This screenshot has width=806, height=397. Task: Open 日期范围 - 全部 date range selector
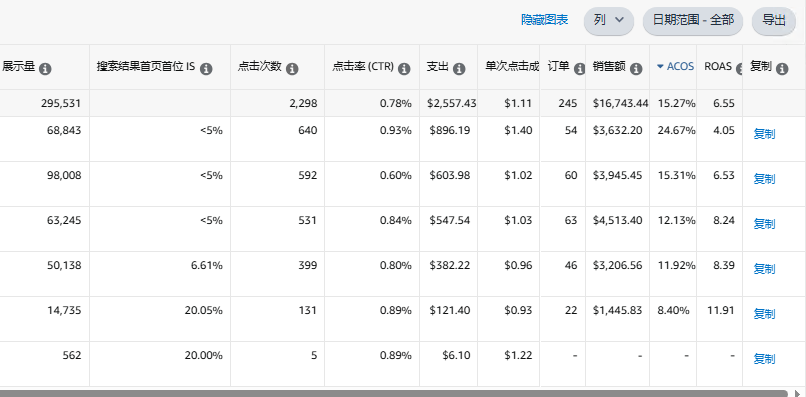coord(693,21)
